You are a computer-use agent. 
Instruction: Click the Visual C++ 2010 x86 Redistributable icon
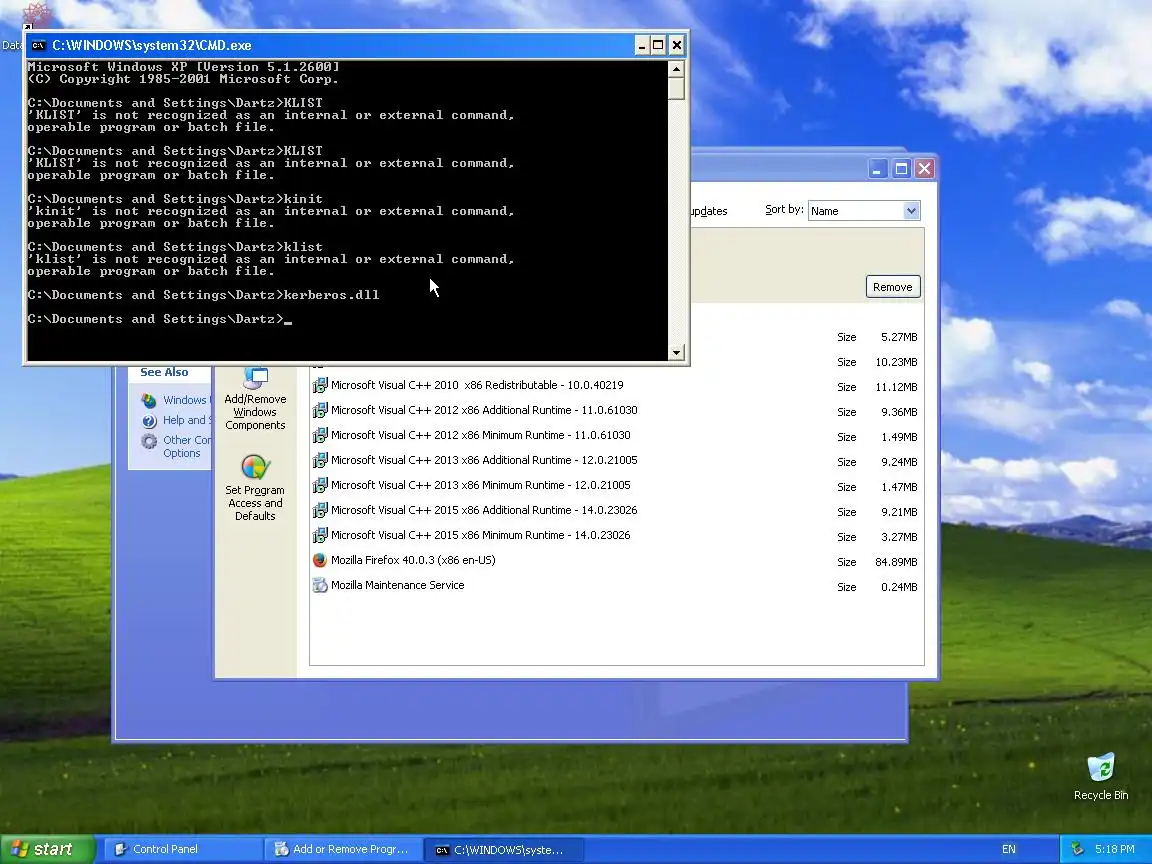(x=320, y=386)
